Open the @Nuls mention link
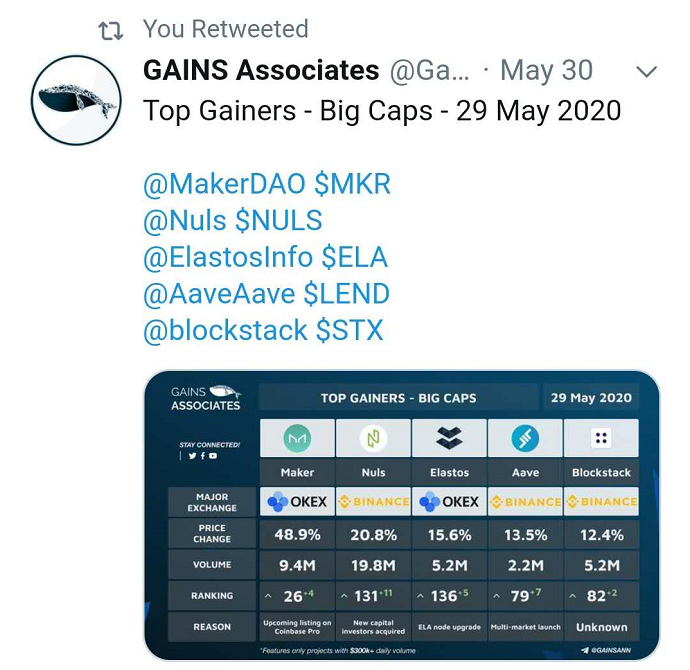 pyautogui.click(x=185, y=220)
